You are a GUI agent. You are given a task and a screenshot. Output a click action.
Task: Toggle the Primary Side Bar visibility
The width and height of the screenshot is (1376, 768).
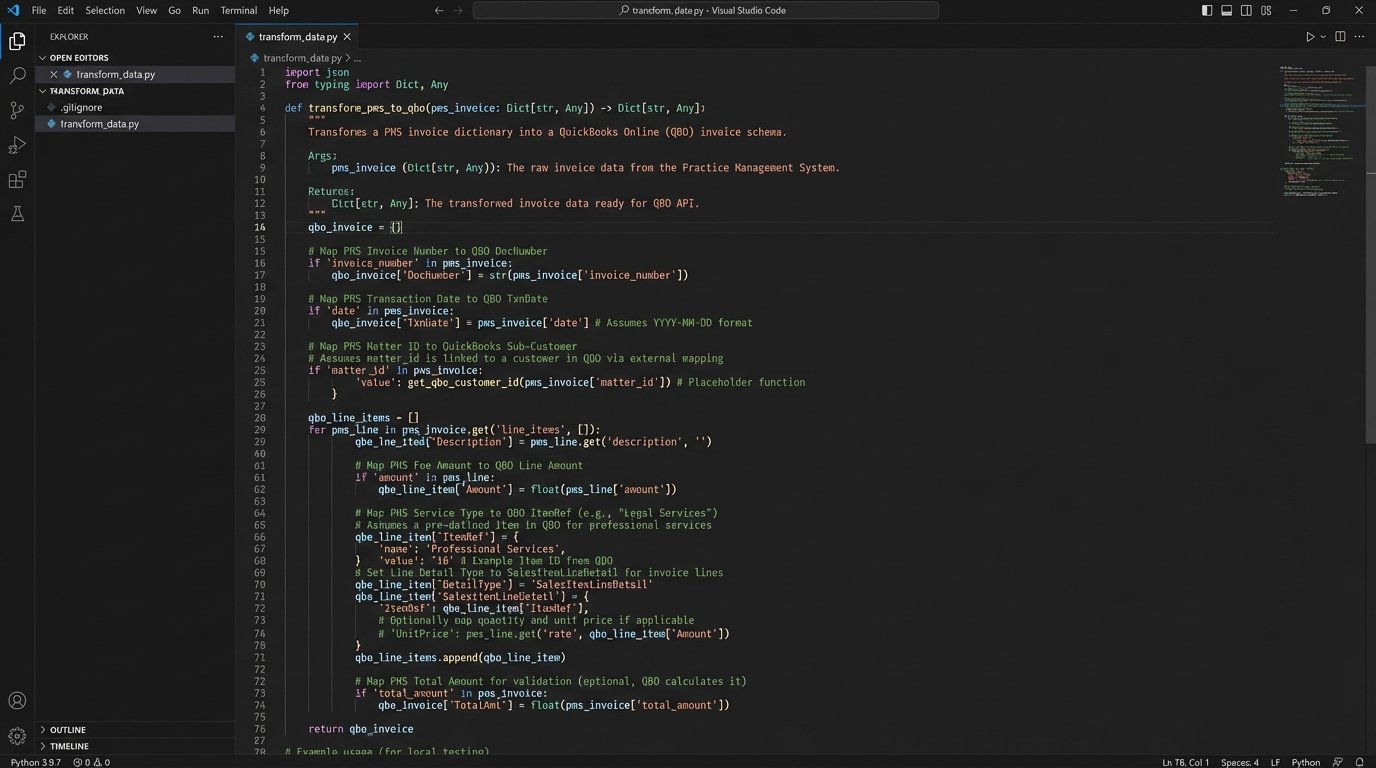(1206, 10)
